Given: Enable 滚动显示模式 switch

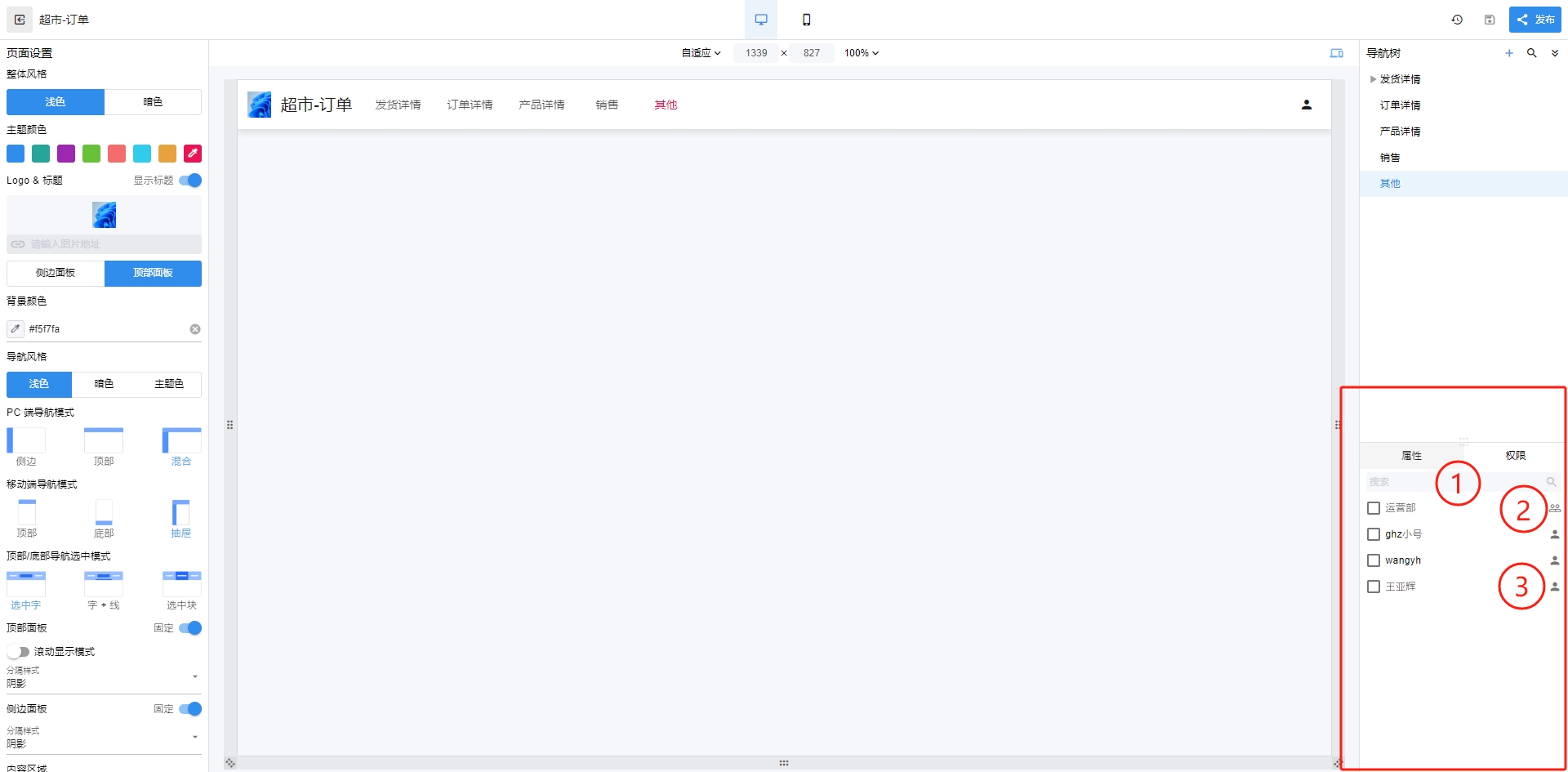Looking at the screenshot, I should pyautogui.click(x=18, y=652).
